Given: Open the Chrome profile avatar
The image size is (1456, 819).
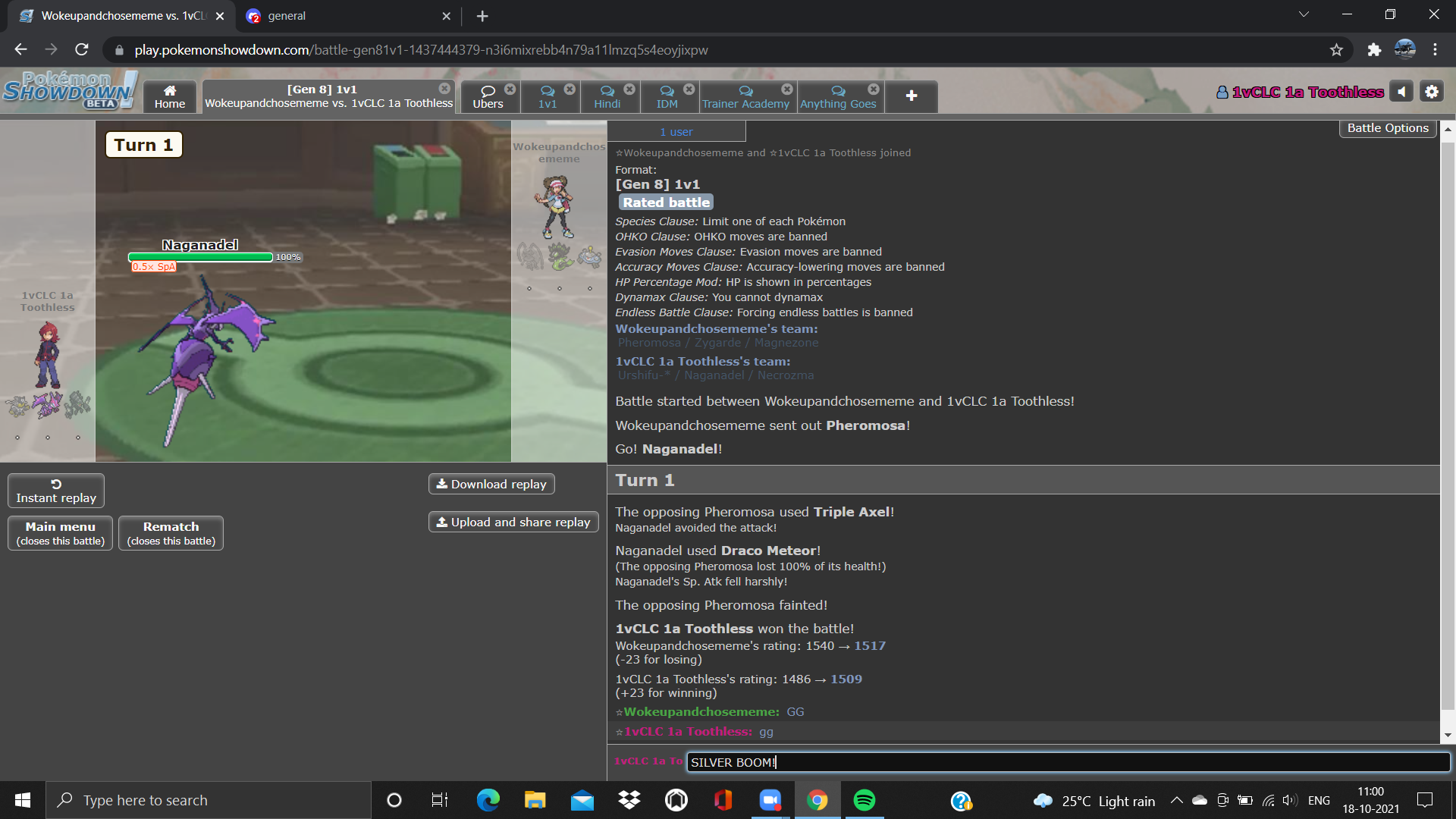Looking at the screenshot, I should pos(1404,49).
